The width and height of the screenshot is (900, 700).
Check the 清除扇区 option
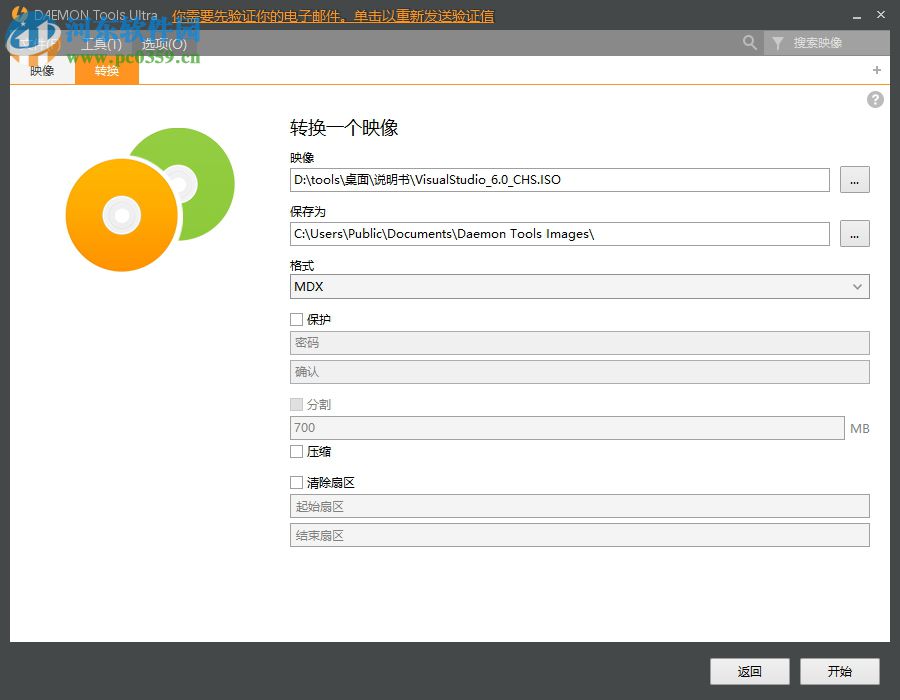[296, 482]
